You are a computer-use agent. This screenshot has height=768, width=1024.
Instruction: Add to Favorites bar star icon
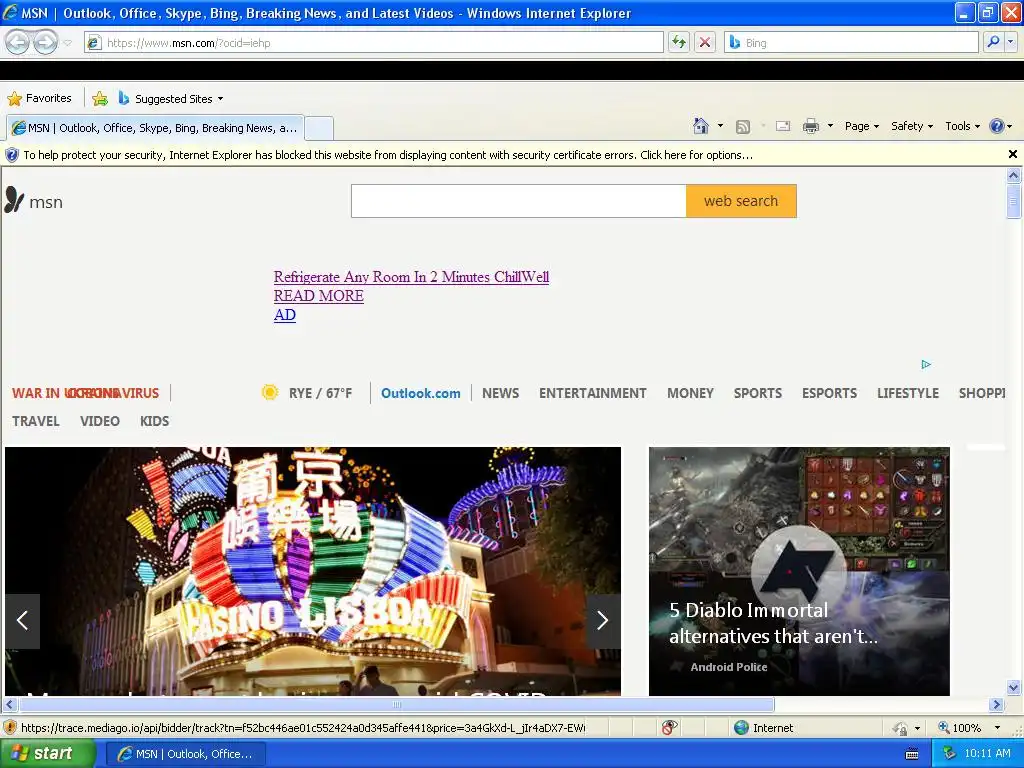tap(100, 99)
